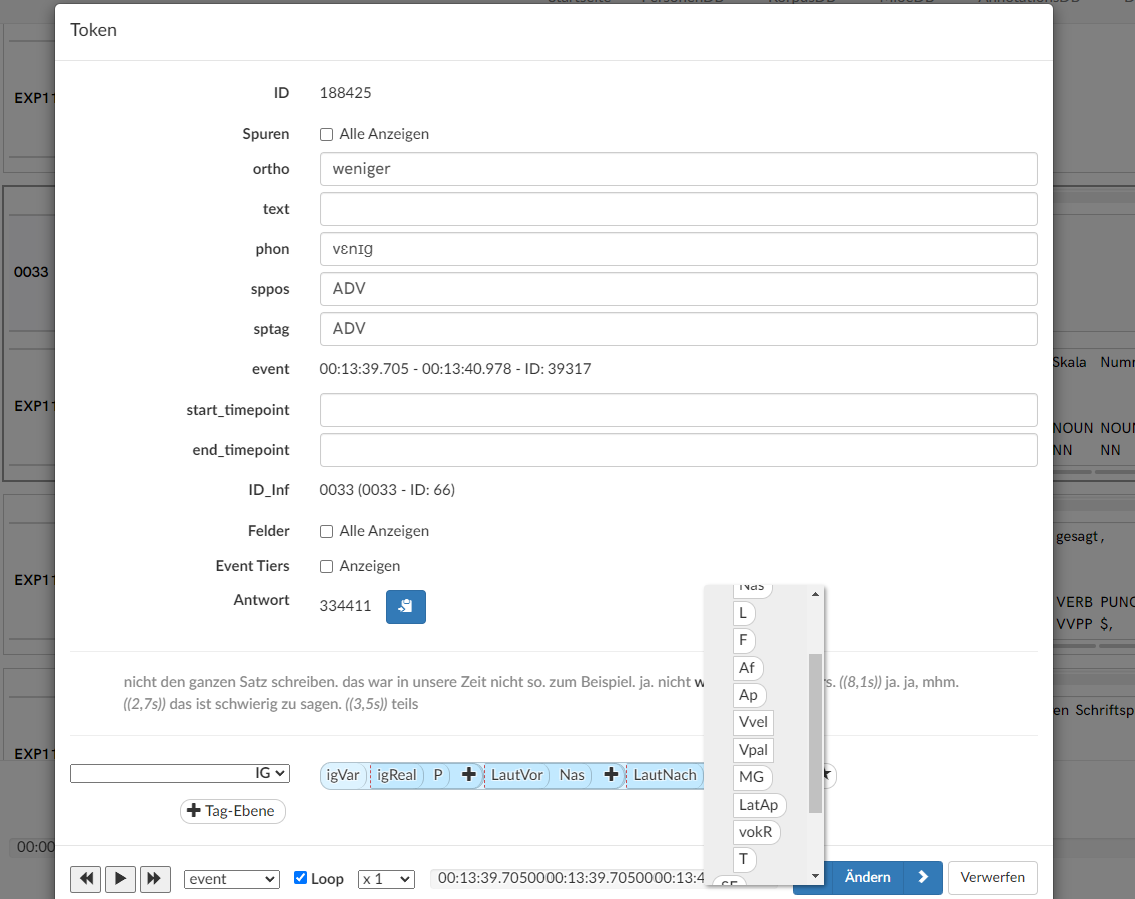Click the playback time range display
Image resolution: width=1135 pixels, height=899 pixels.
coord(570,878)
